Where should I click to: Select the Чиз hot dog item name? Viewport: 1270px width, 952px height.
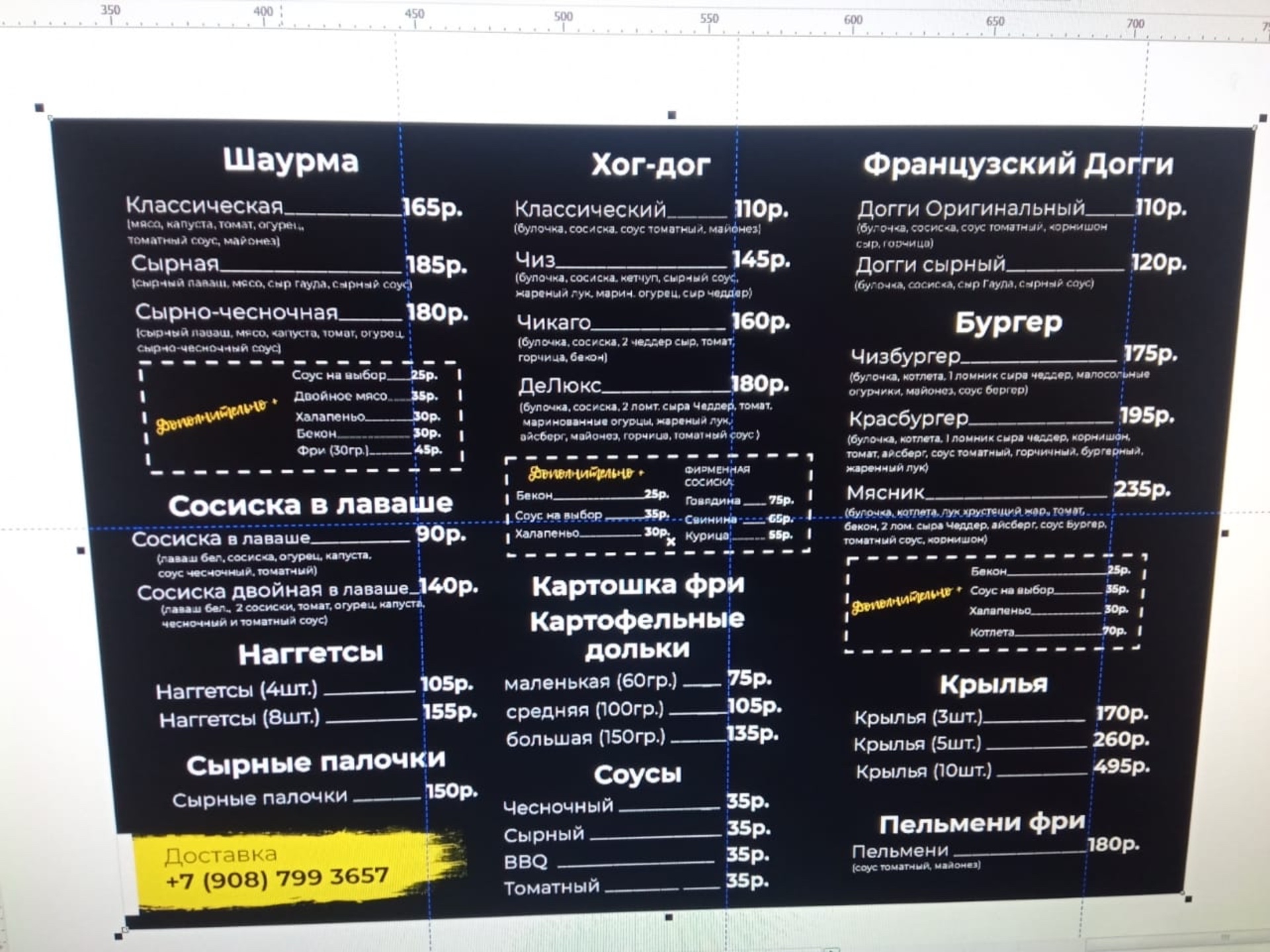pos(535,260)
